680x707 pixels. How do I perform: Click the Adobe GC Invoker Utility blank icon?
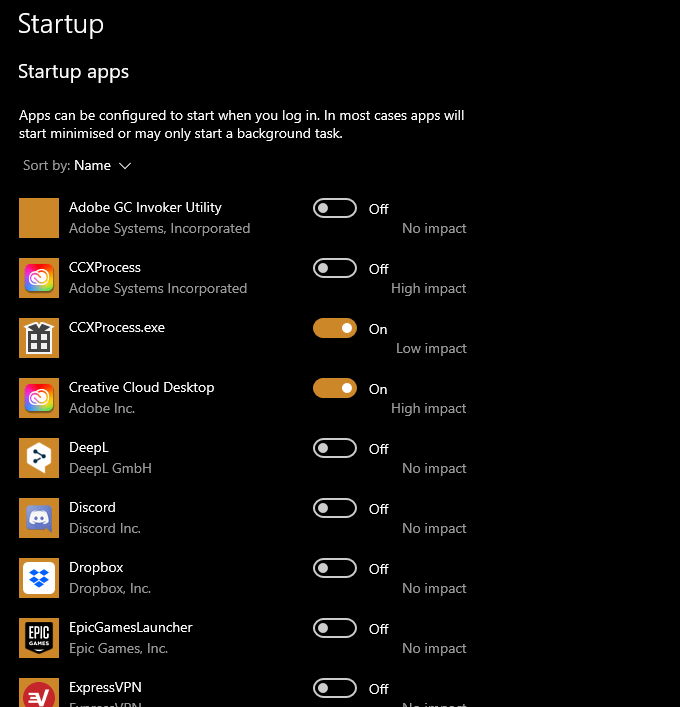tap(39, 218)
